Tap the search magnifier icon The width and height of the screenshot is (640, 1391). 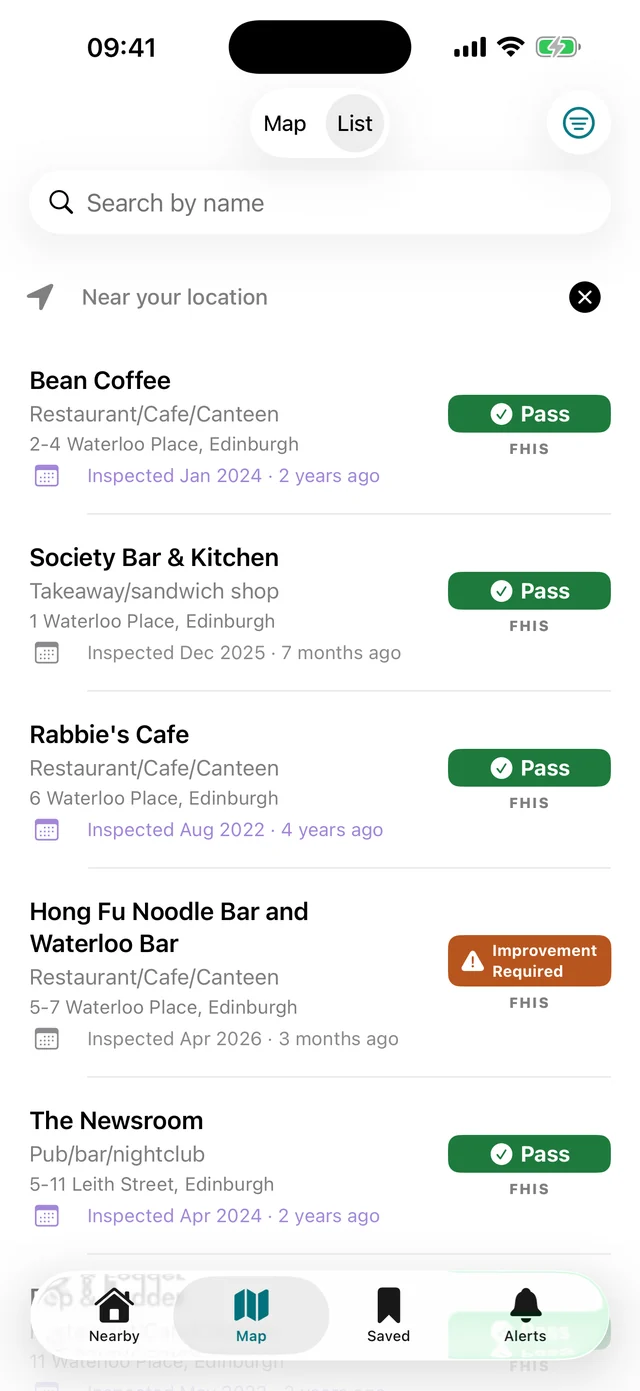[x=61, y=203]
